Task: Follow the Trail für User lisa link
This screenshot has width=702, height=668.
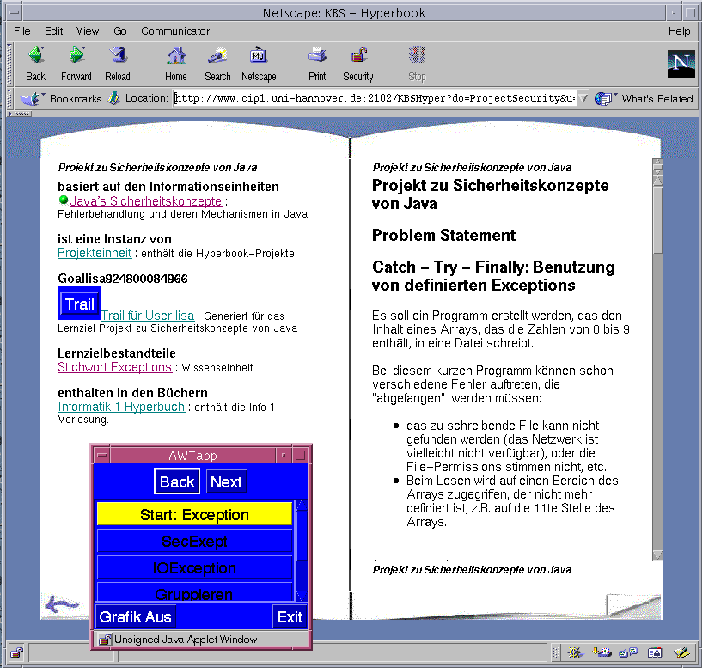Action: 147,315
